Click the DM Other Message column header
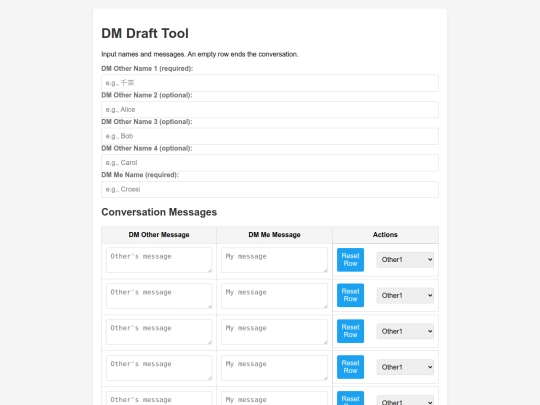Image resolution: width=540 pixels, height=405 pixels. point(159,235)
